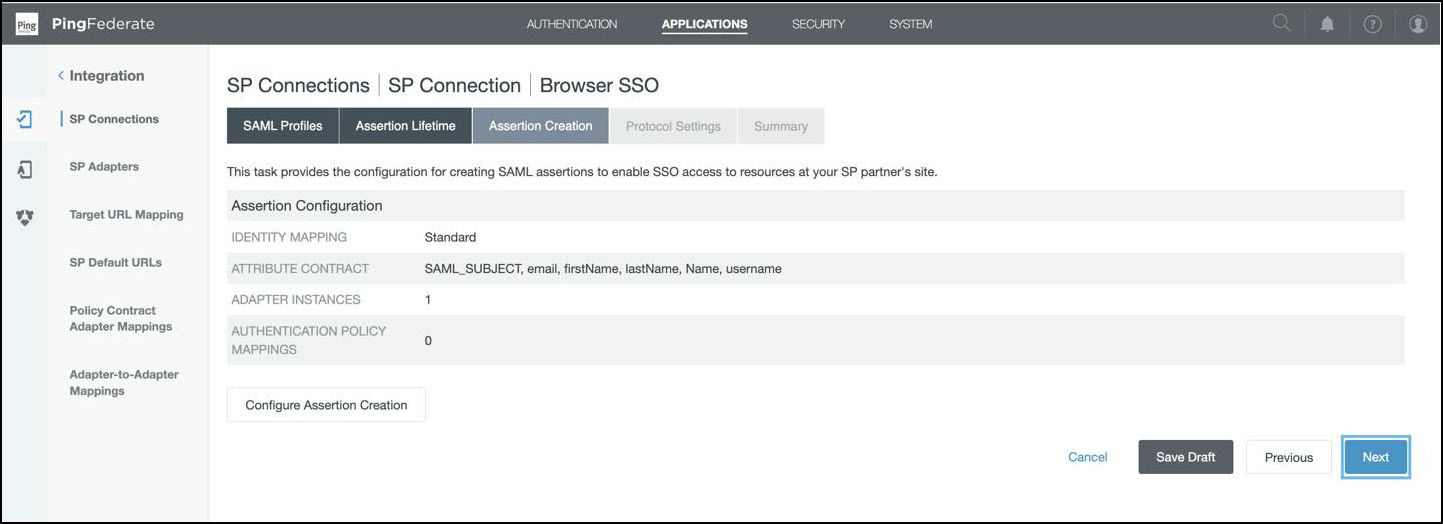Viewport: 1443px width, 524px height.
Task: Open the notifications bell icon
Action: pos(1327,24)
